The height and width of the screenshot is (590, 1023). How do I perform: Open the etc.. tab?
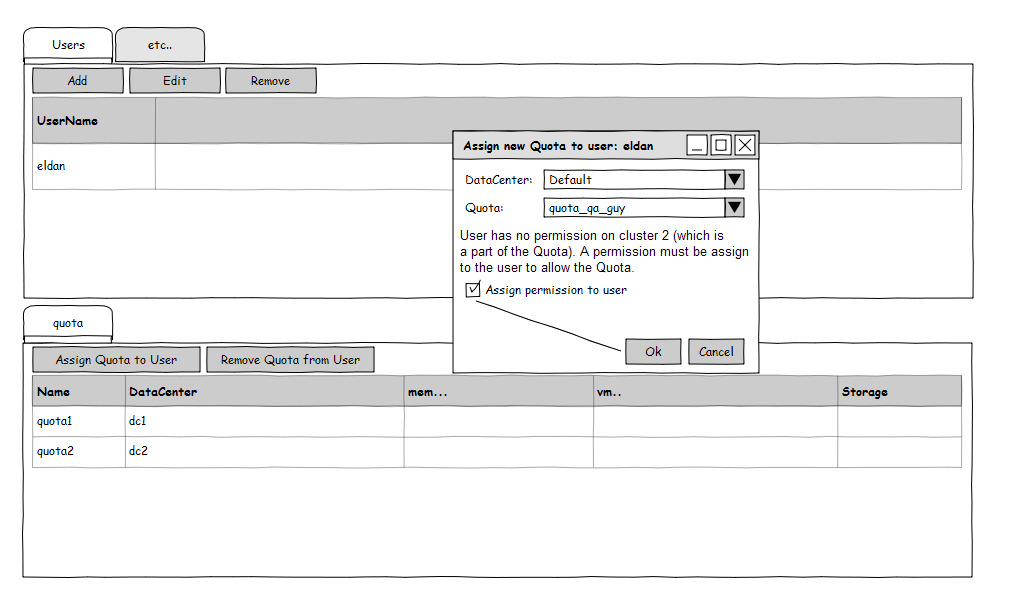(x=160, y=45)
